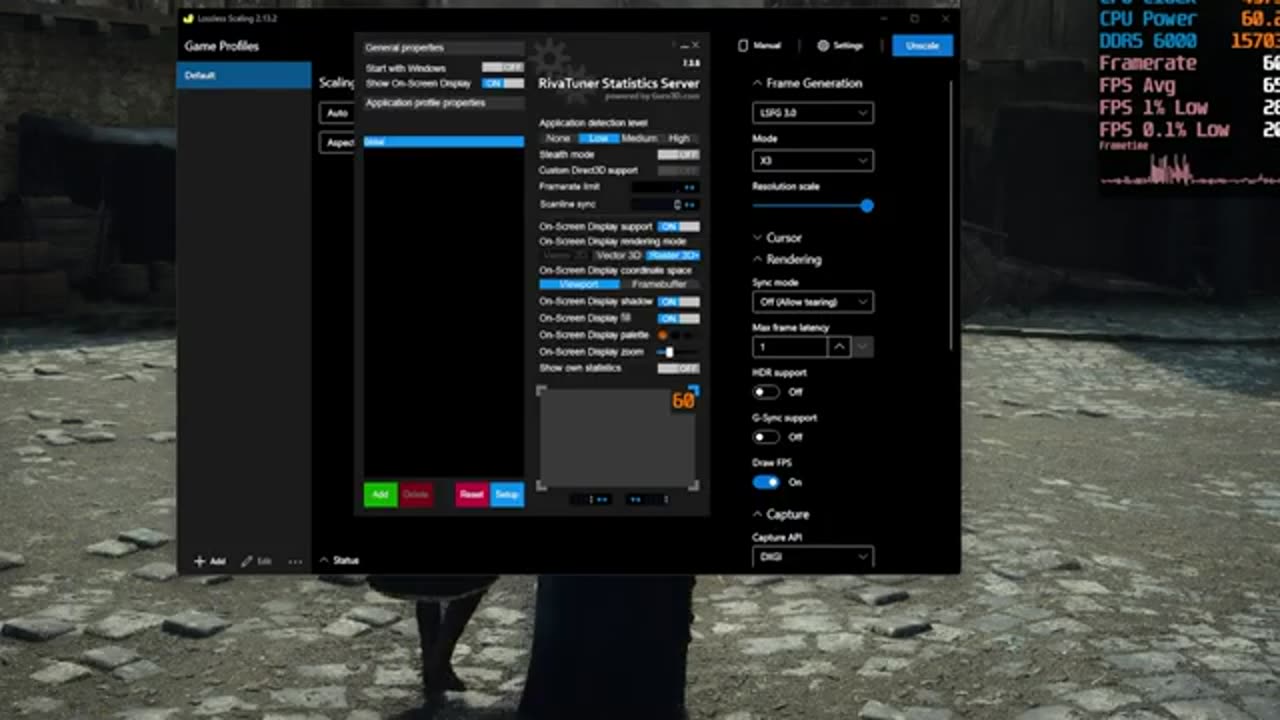This screenshot has height=720, width=1280.
Task: Pick the orange On-Screen Display palette color
Action: 662,335
